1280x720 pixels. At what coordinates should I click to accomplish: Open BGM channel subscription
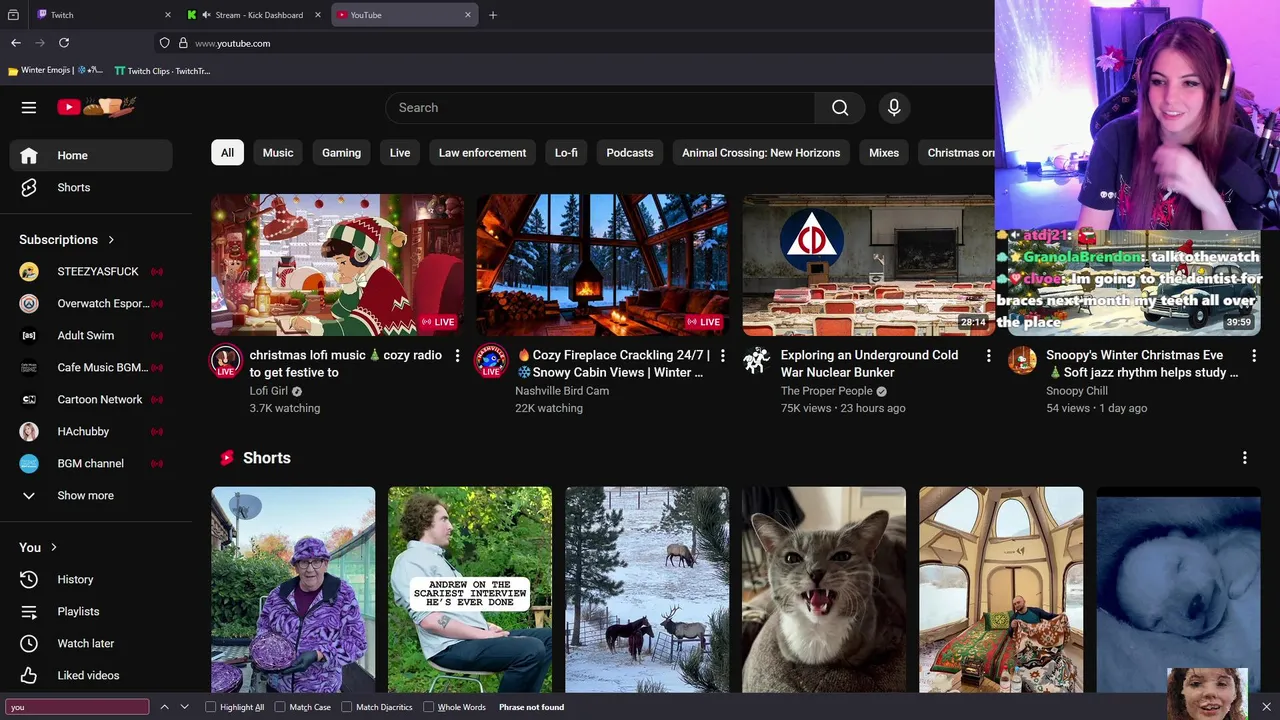(92, 464)
